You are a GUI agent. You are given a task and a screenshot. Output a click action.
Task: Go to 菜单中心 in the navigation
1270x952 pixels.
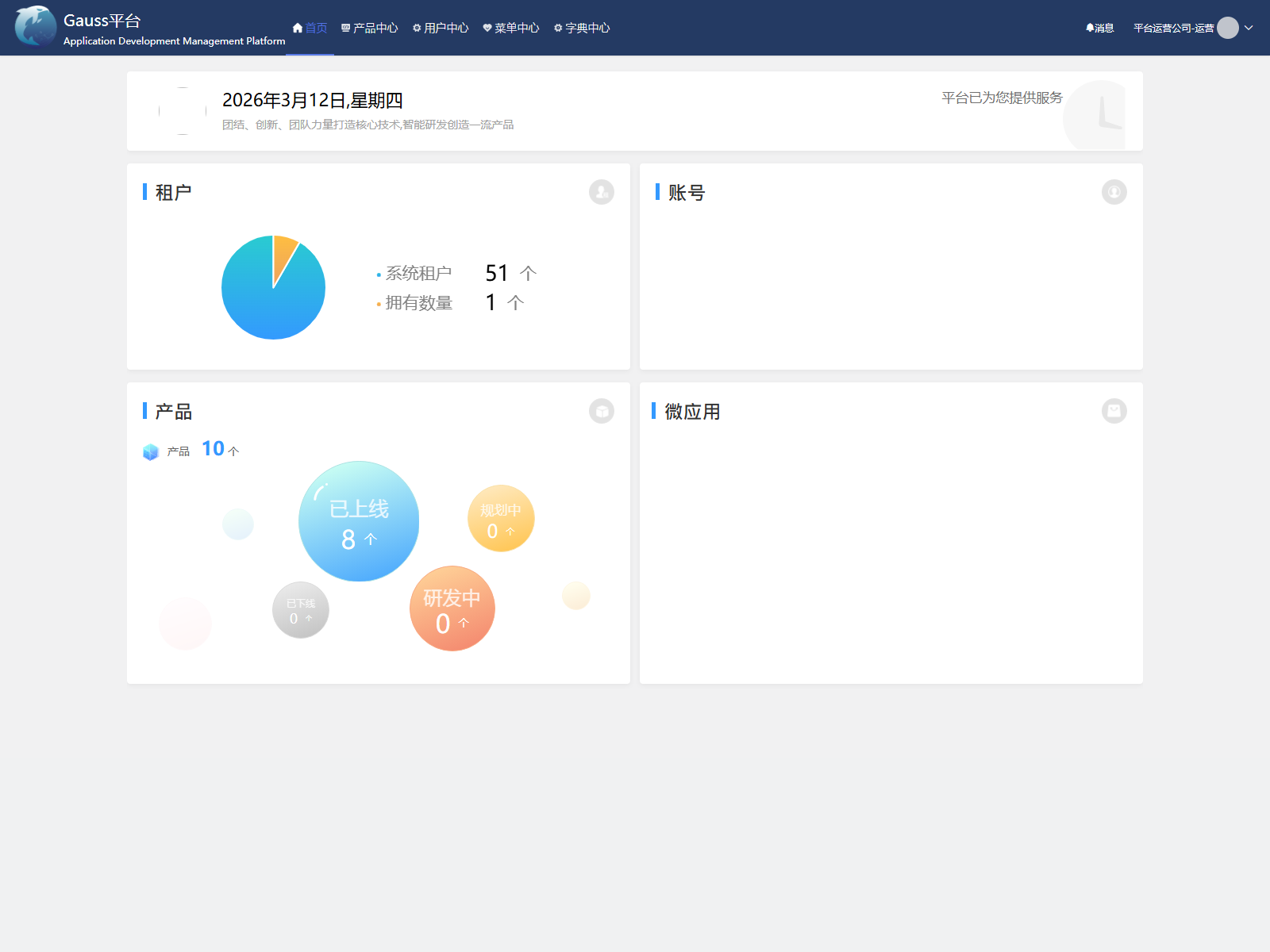click(511, 28)
